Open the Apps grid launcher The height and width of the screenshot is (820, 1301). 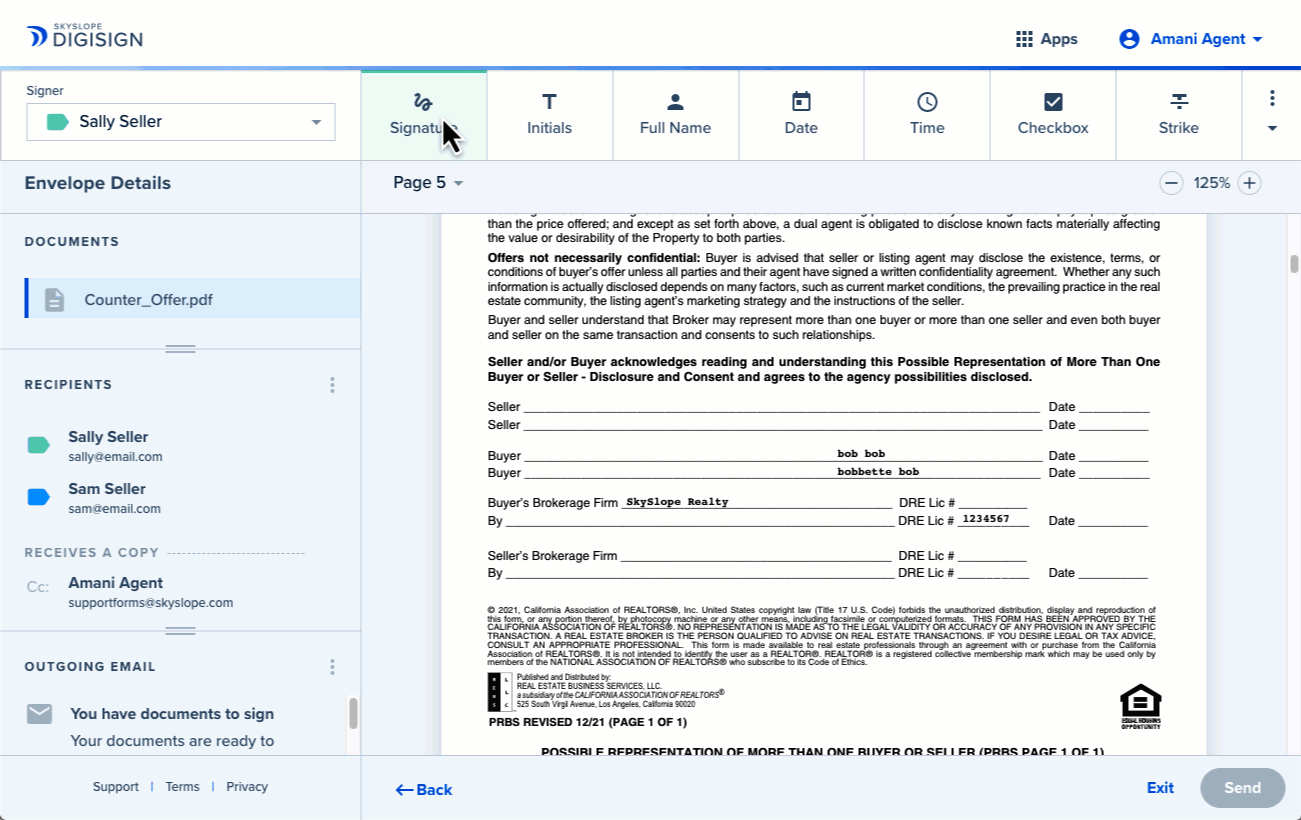point(1046,39)
